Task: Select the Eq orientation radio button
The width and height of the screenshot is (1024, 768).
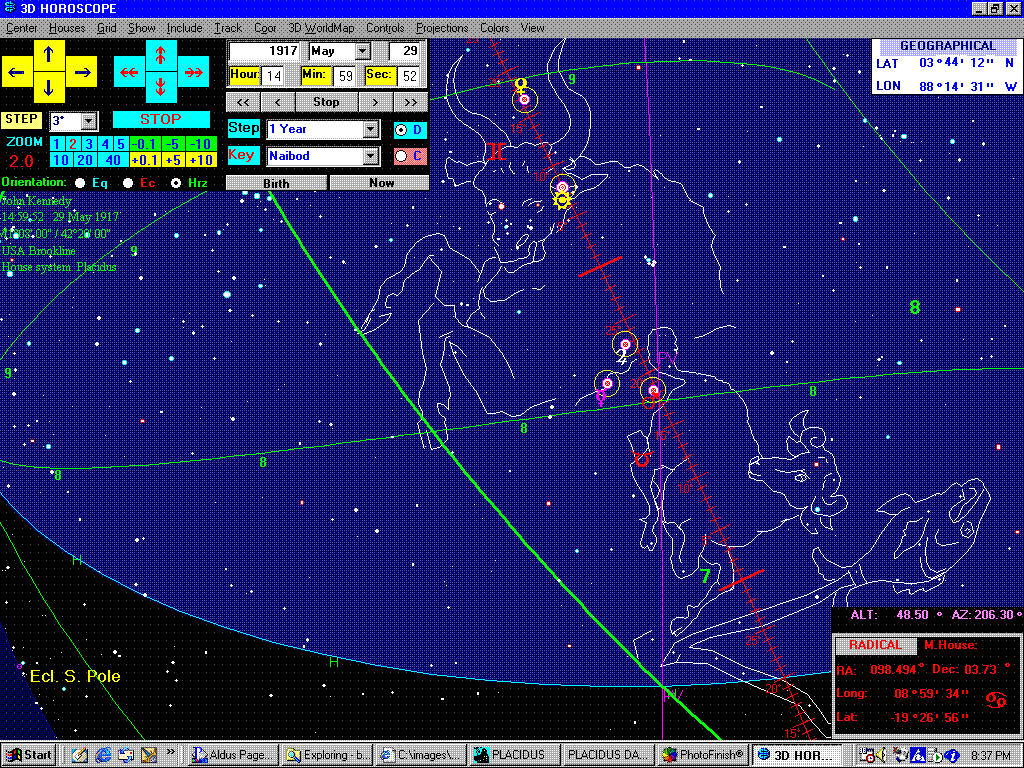Action: tap(80, 183)
